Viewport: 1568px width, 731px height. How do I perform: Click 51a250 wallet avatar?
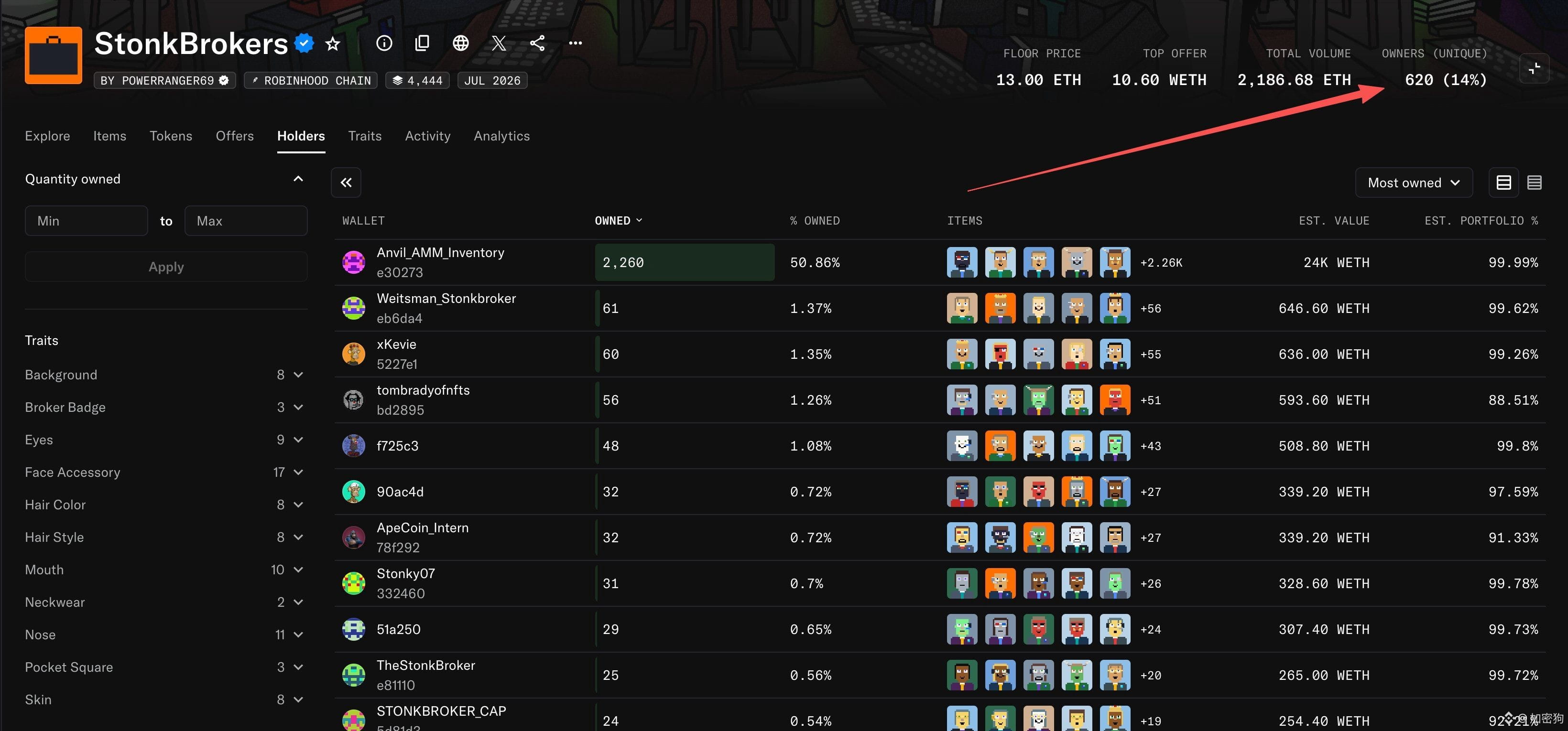pos(354,629)
